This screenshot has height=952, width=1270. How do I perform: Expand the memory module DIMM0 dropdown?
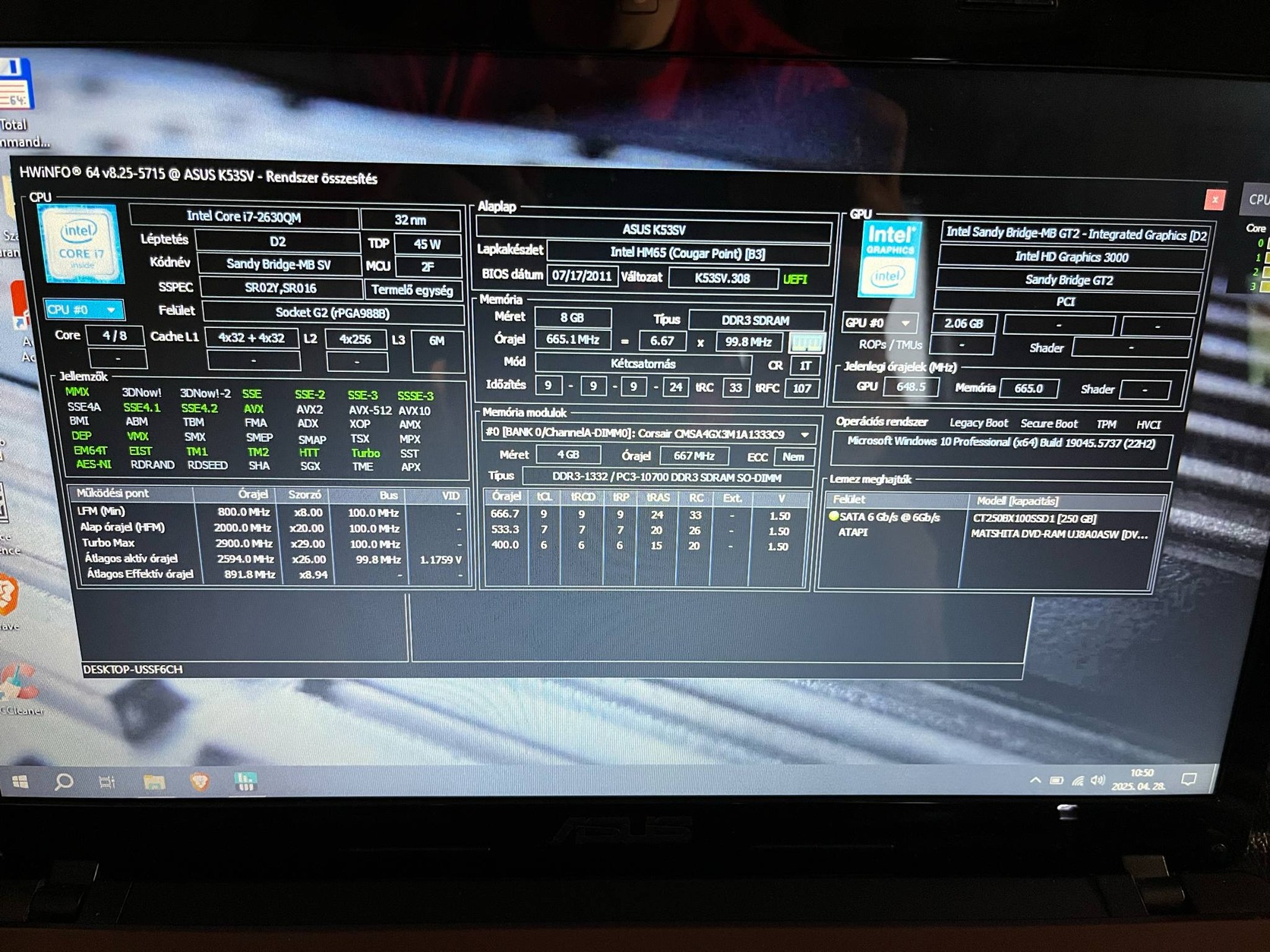pyautogui.click(x=649, y=434)
